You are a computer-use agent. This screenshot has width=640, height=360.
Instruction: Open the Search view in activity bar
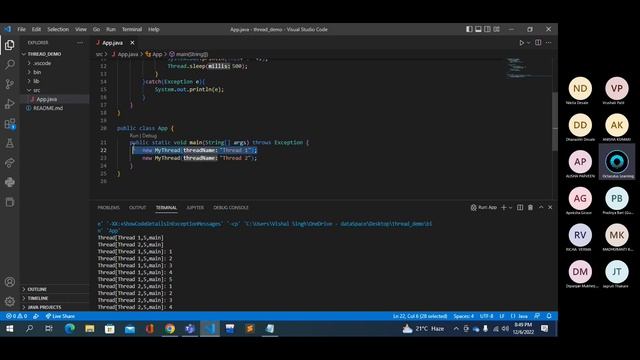pyautogui.click(x=10, y=64)
